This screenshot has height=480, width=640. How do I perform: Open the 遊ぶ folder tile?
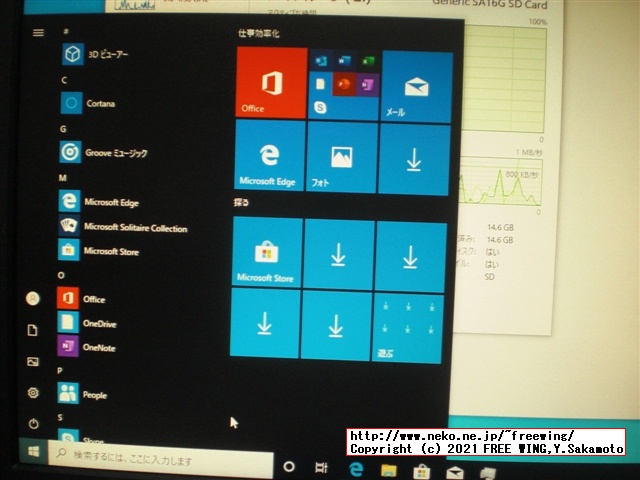pyautogui.click(x=407, y=328)
